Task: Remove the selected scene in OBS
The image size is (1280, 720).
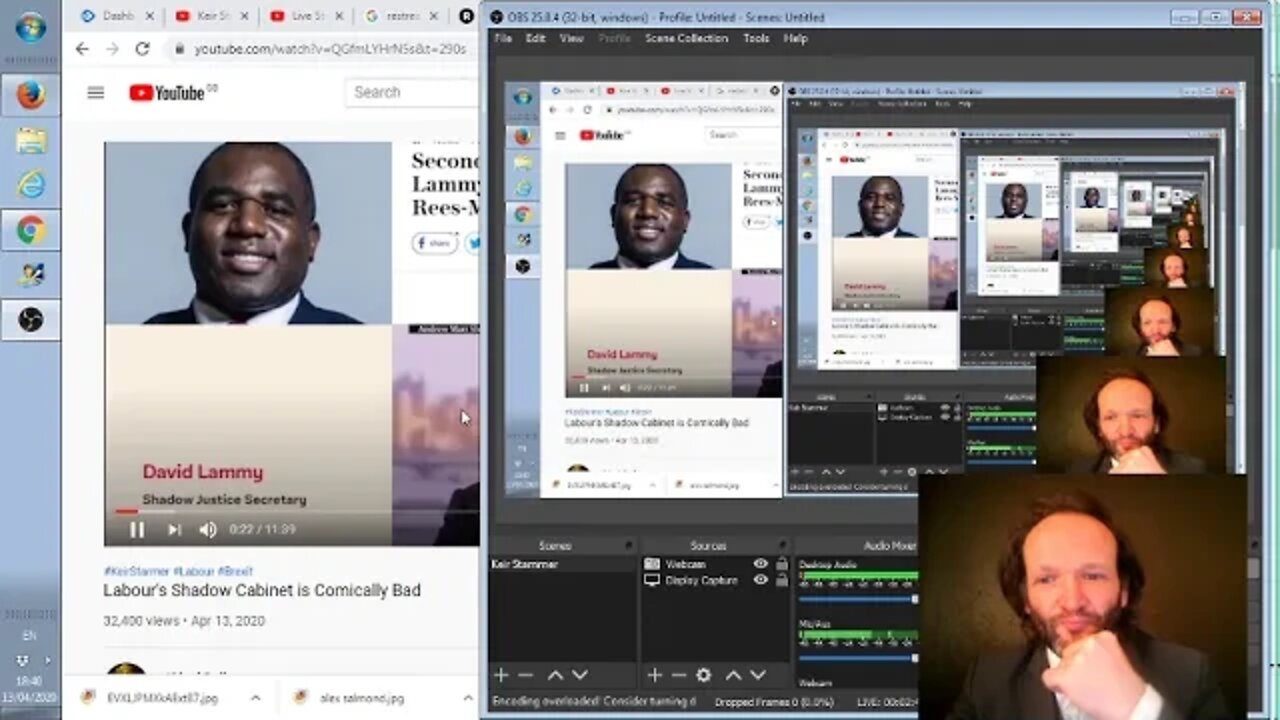Action: (x=525, y=675)
